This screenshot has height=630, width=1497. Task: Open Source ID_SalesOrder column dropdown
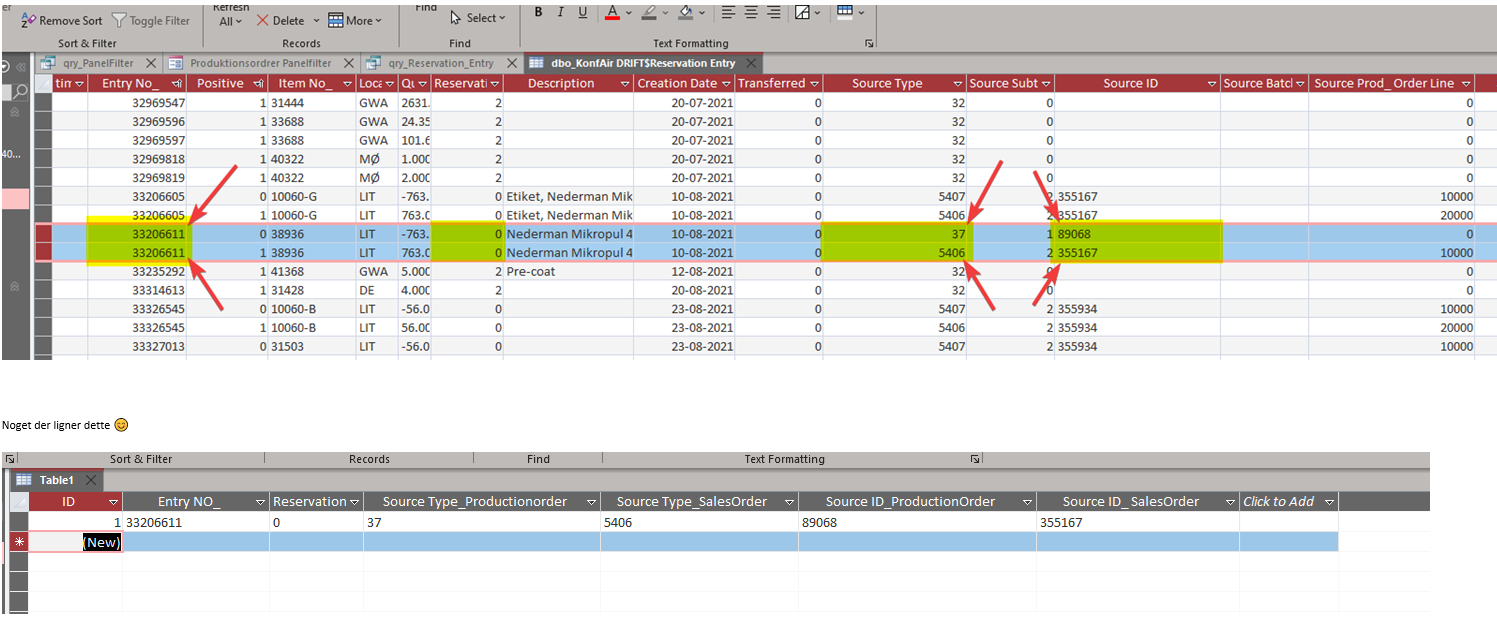click(1230, 502)
